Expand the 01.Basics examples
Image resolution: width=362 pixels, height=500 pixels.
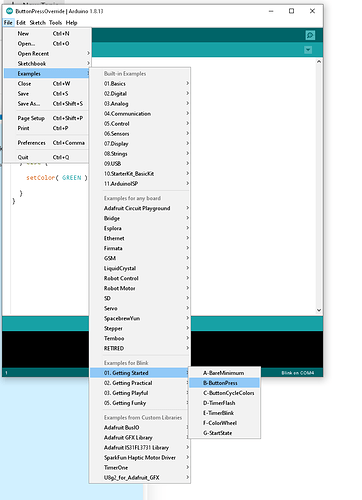pos(140,84)
